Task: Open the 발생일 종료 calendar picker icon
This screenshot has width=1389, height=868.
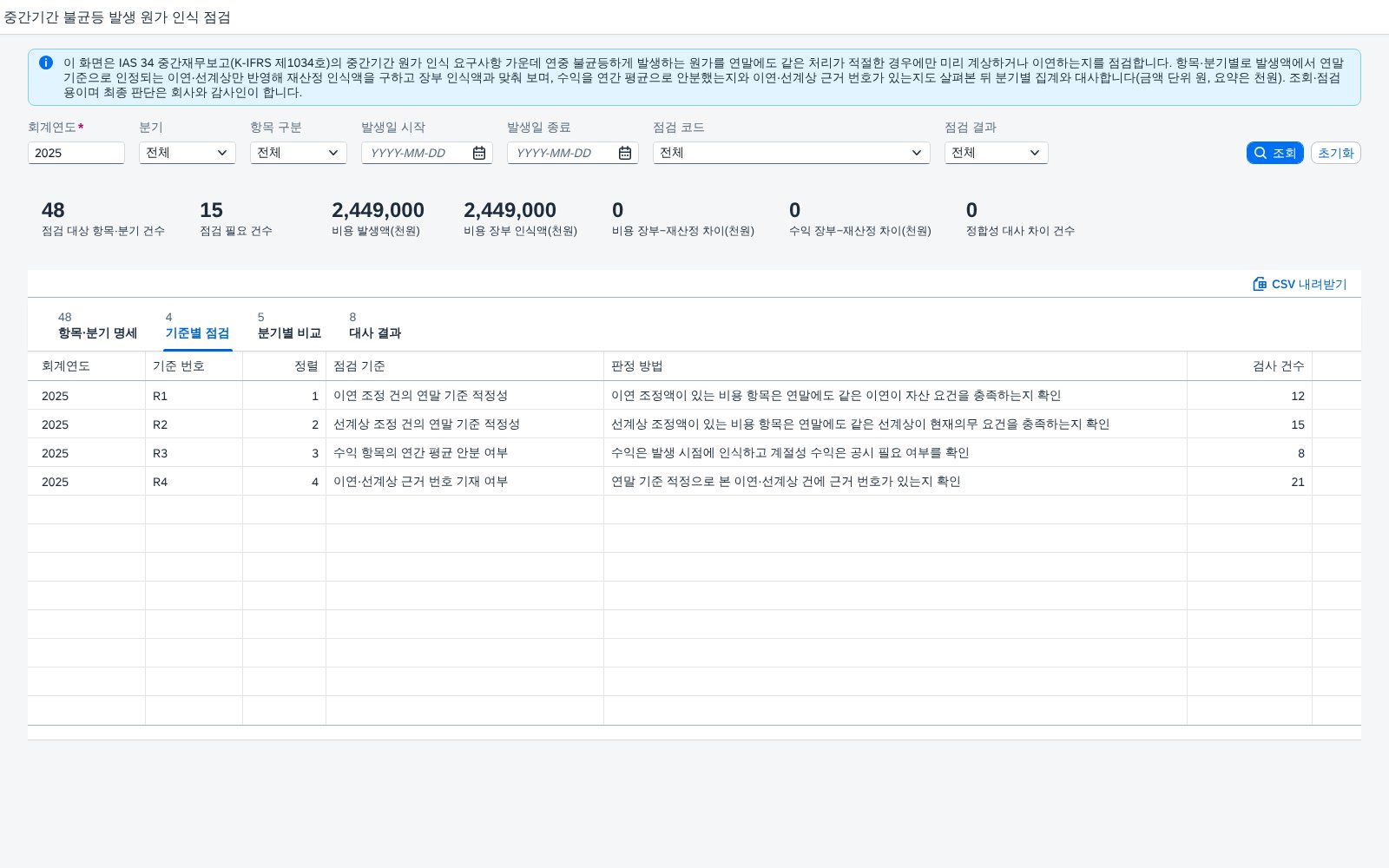Action: pyautogui.click(x=625, y=153)
